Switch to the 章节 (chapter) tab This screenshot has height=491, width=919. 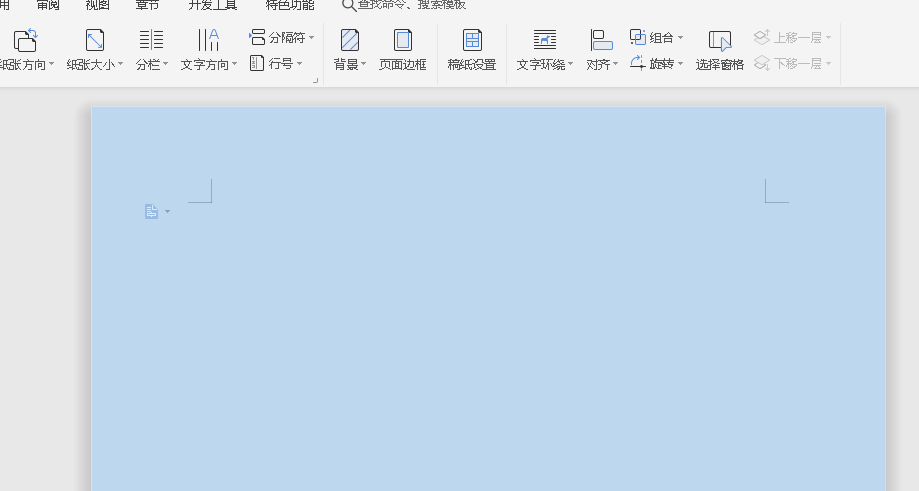coord(147,5)
